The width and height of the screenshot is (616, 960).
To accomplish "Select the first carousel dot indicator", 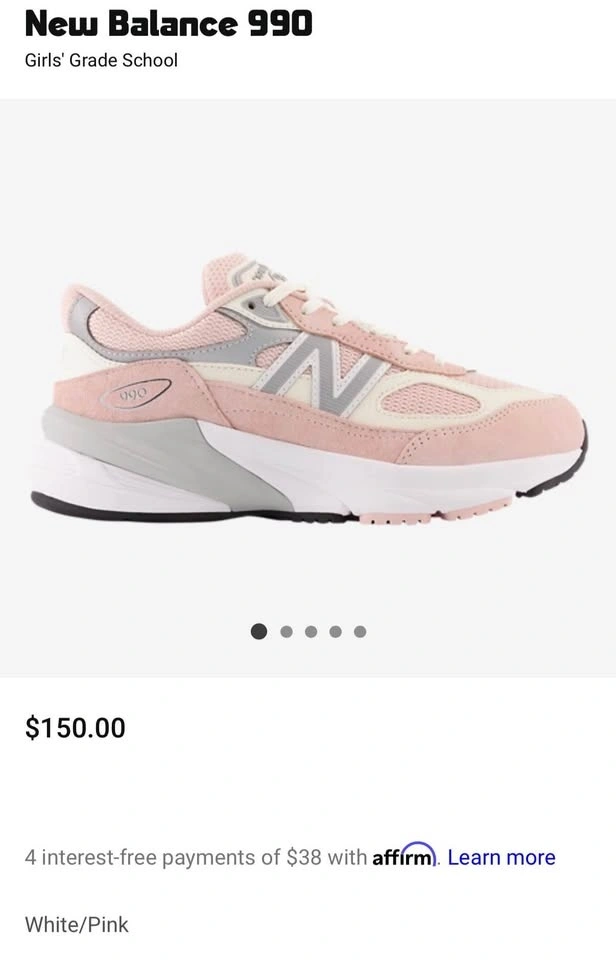I will [x=259, y=631].
